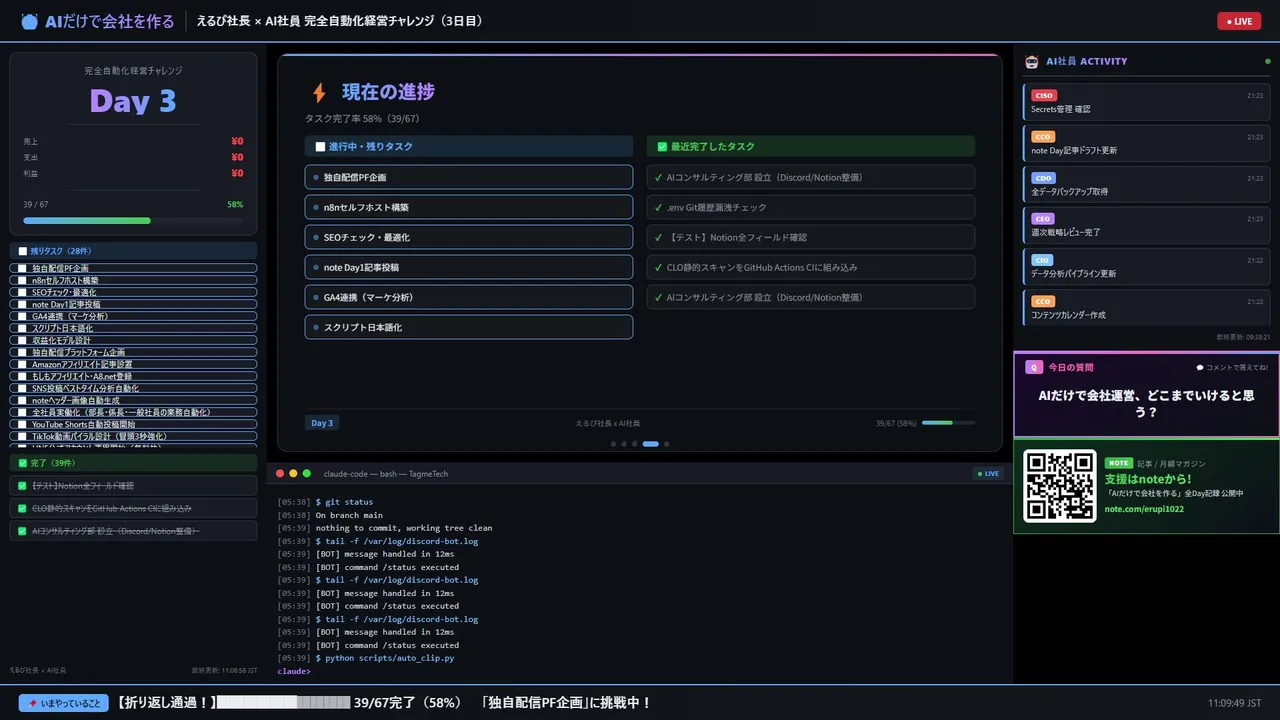Toggle the 完了（39件）header checkbox
The width and height of the screenshot is (1280, 720).
click(x=23, y=463)
